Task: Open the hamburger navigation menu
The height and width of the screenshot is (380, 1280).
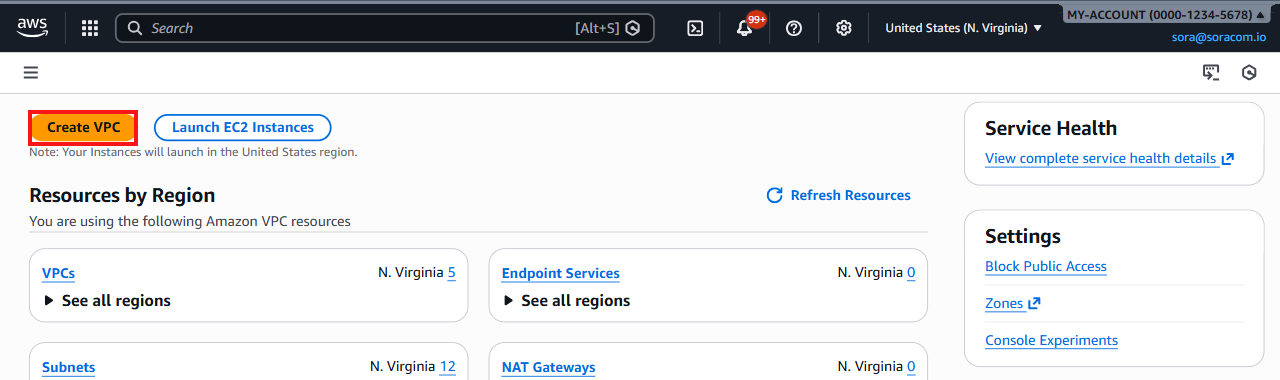Action: (31, 72)
